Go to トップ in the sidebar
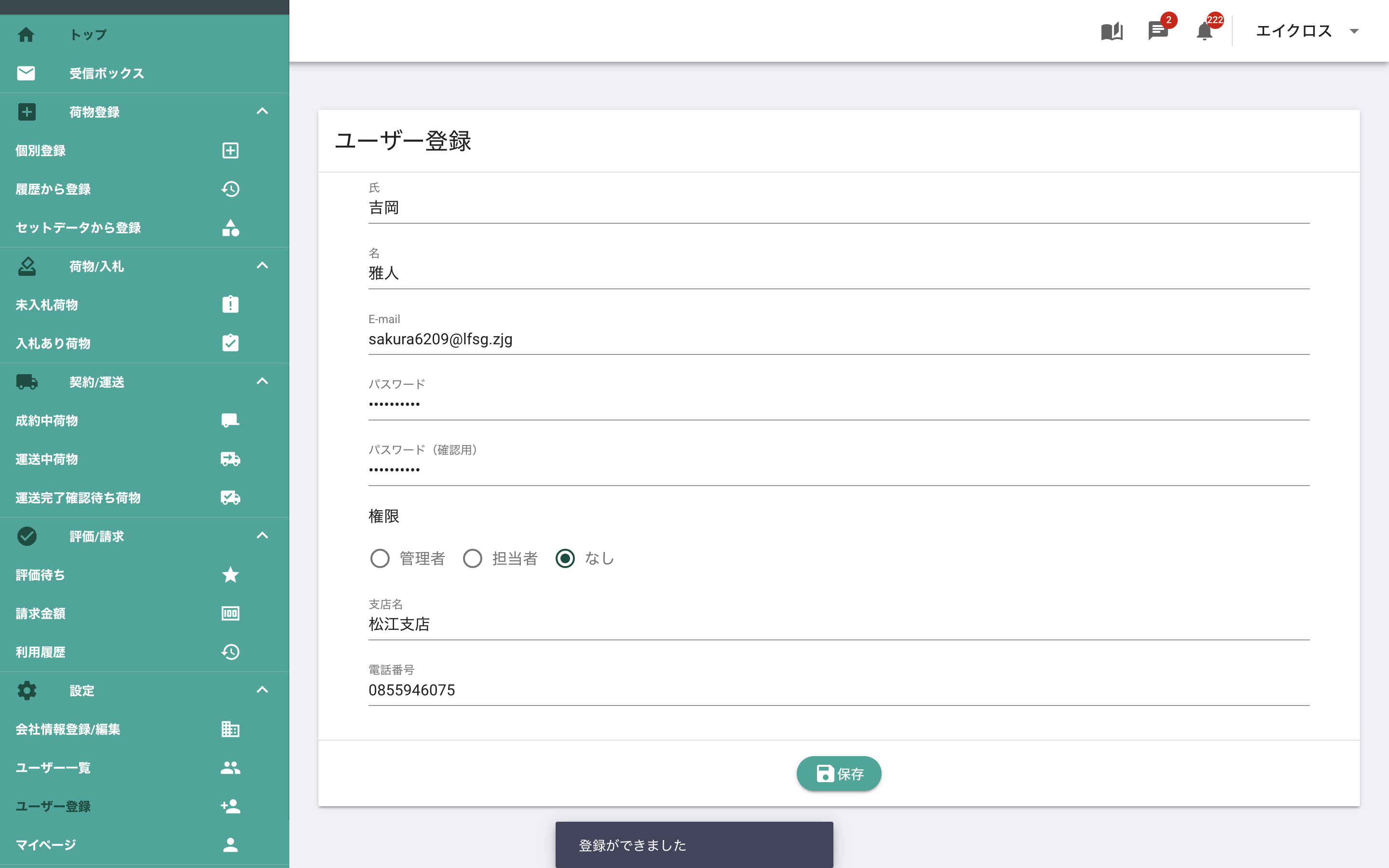This screenshot has width=1389, height=868. 88,34
